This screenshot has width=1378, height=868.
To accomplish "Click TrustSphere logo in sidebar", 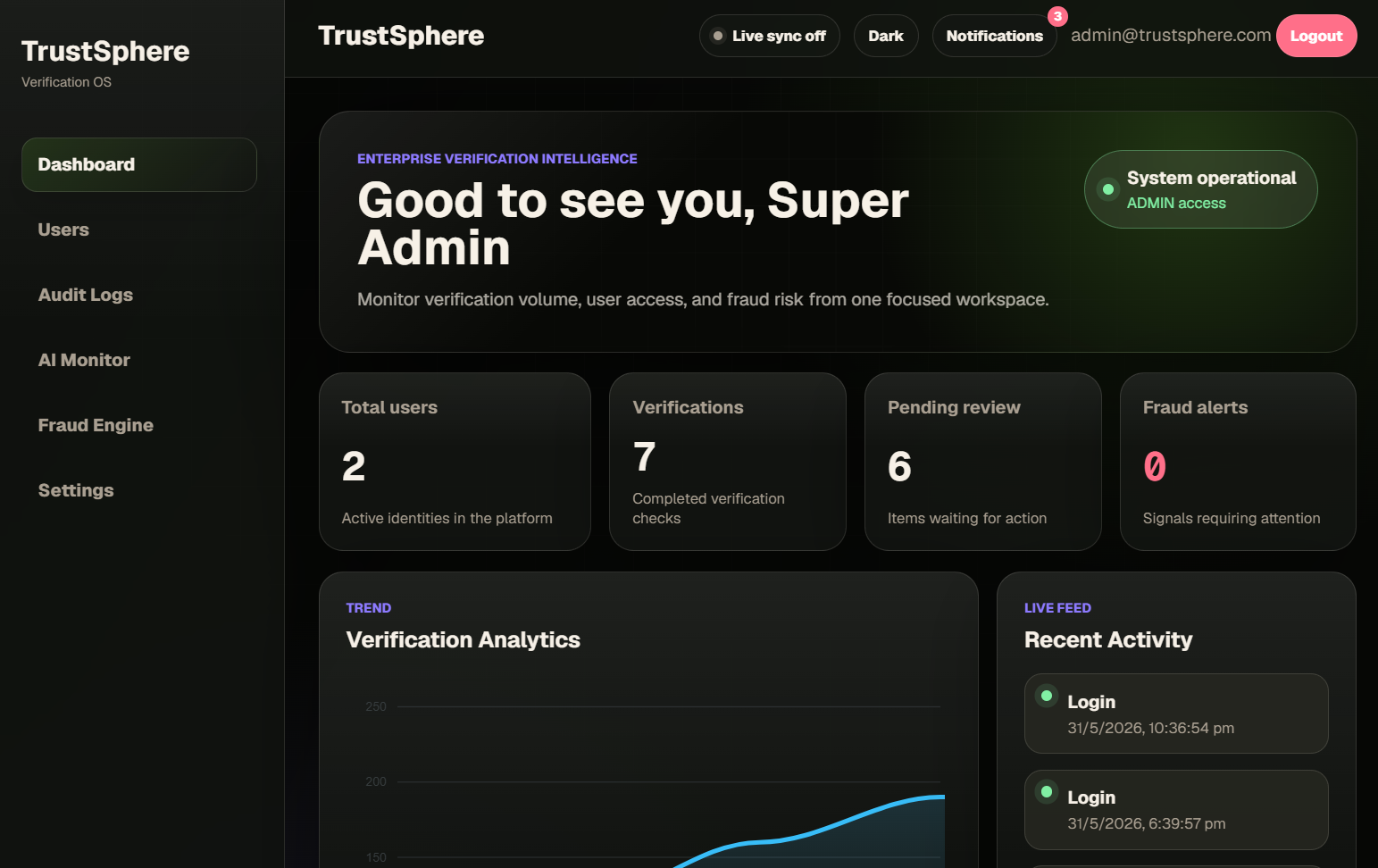I will (105, 52).
